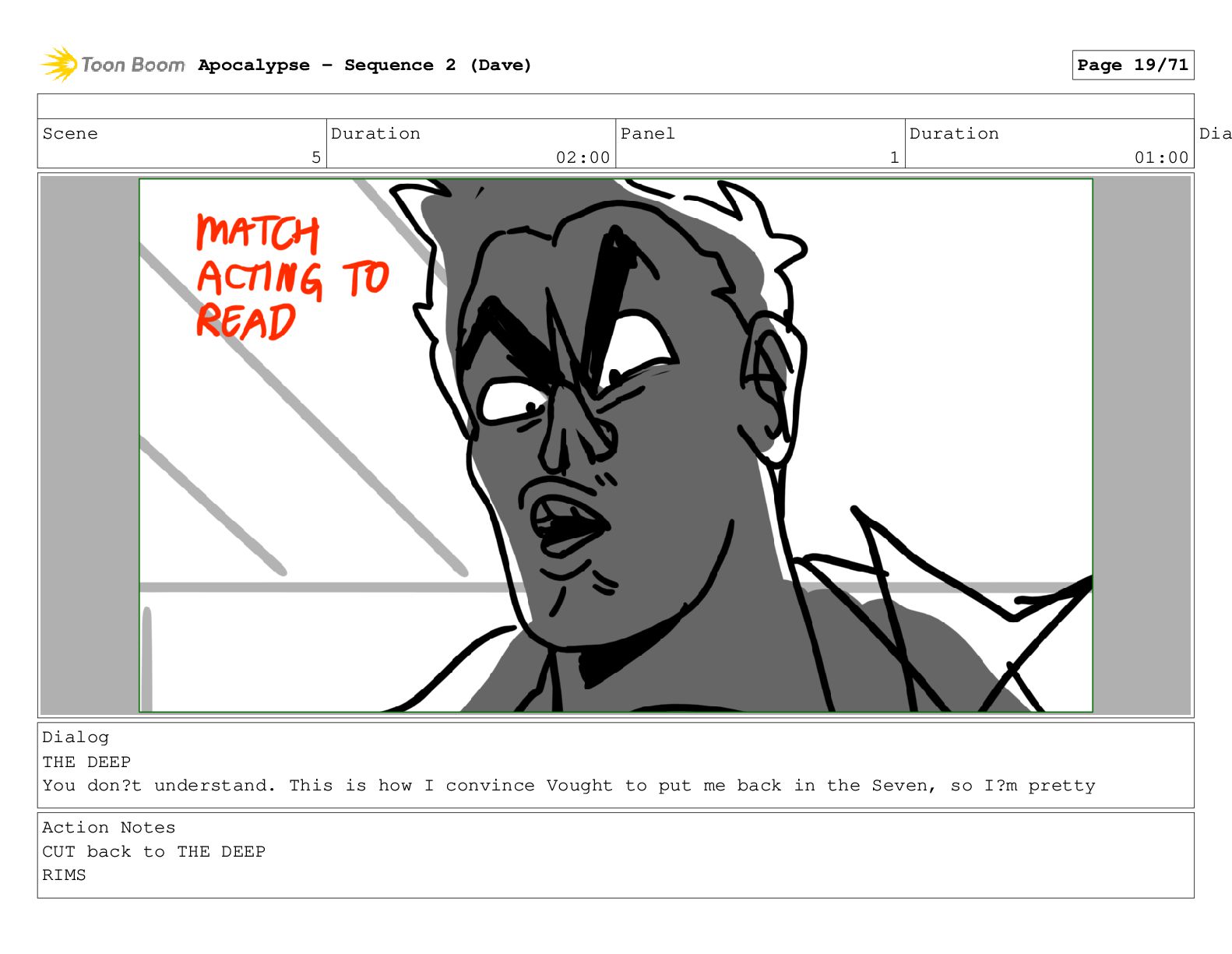Click the 'Panel' header label

pos(648,134)
